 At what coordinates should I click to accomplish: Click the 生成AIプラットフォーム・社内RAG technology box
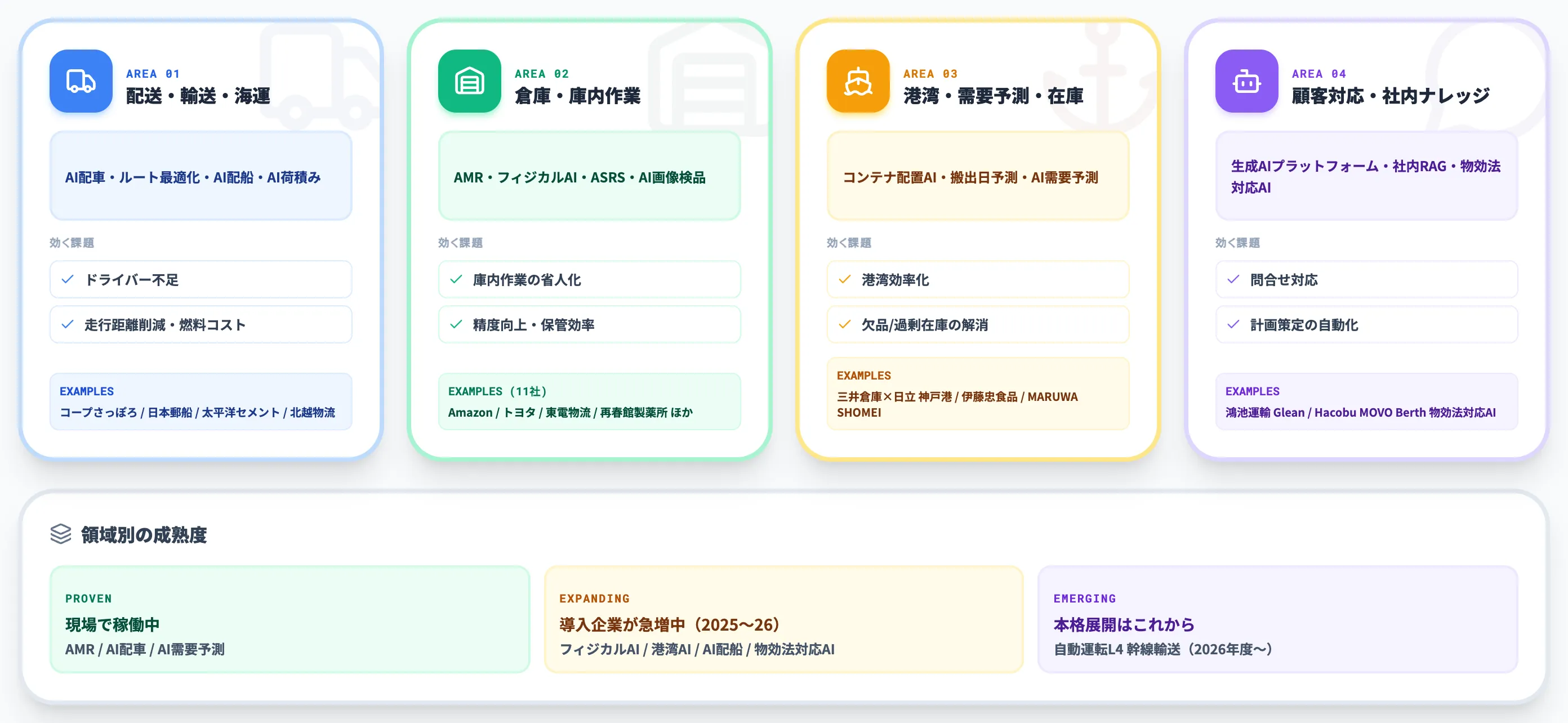point(1366,176)
